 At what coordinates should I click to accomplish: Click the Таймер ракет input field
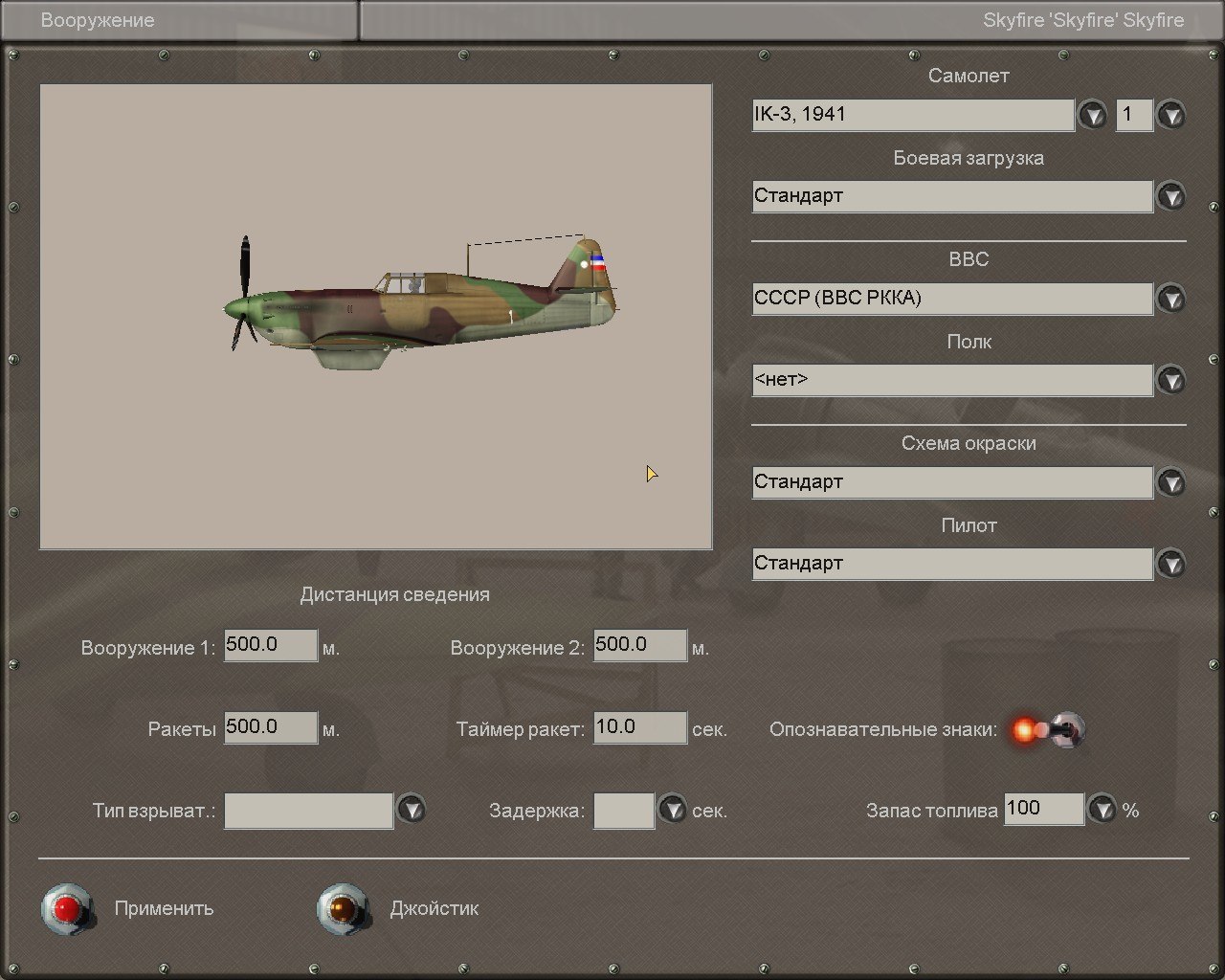639,727
